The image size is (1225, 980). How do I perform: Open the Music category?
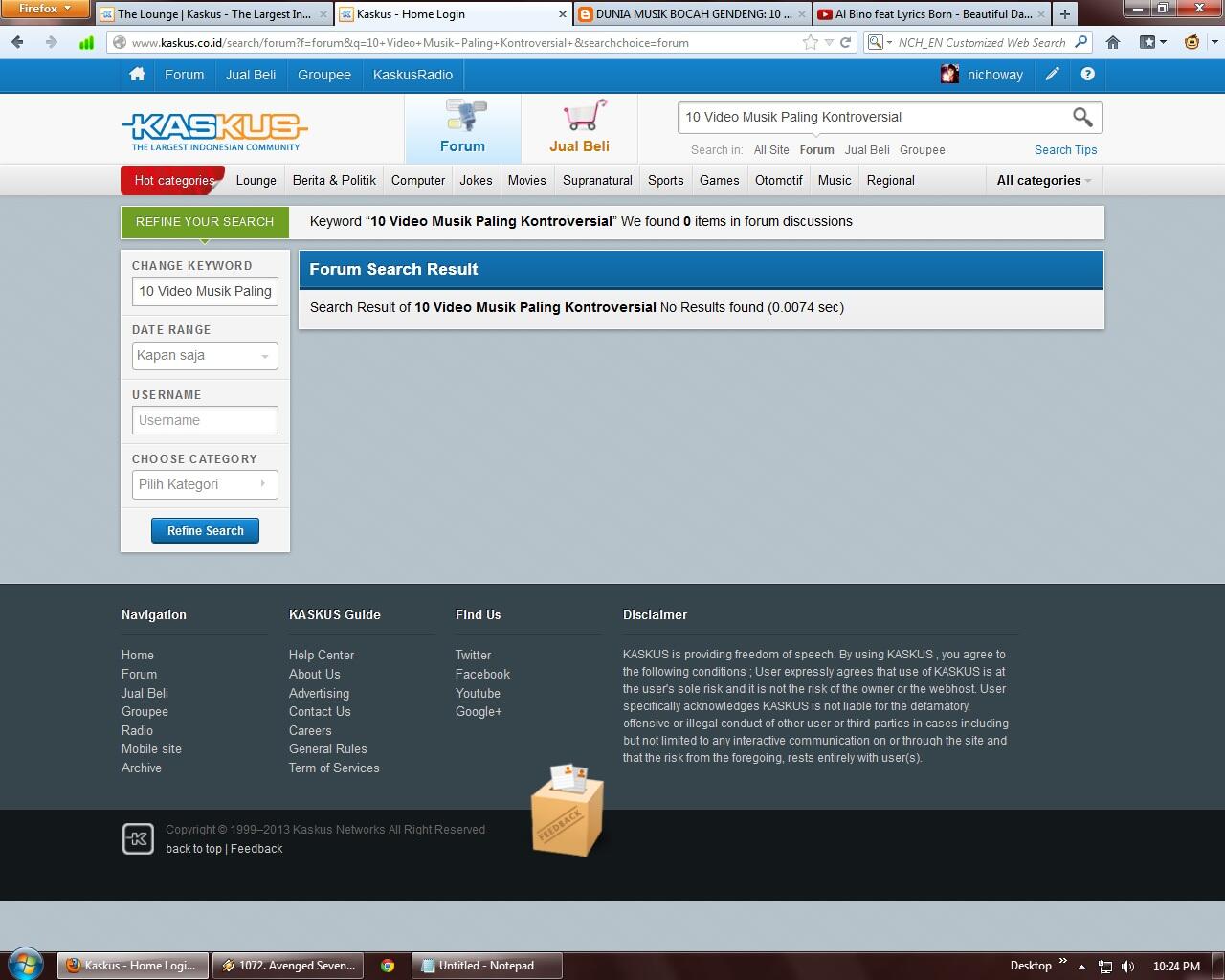point(835,180)
